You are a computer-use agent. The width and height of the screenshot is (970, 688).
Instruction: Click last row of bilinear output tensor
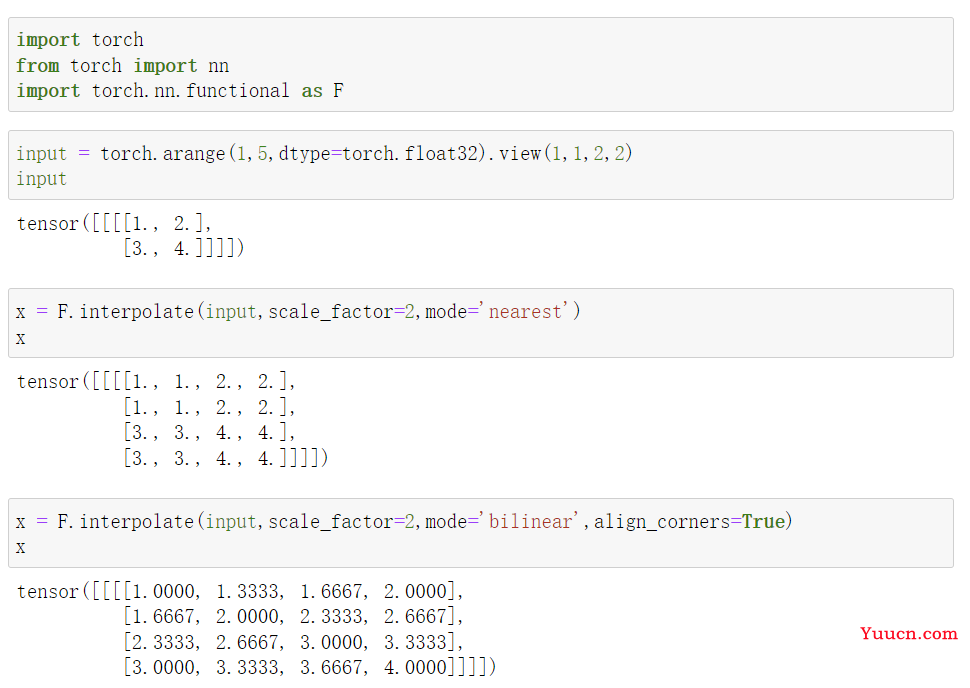click(309, 667)
